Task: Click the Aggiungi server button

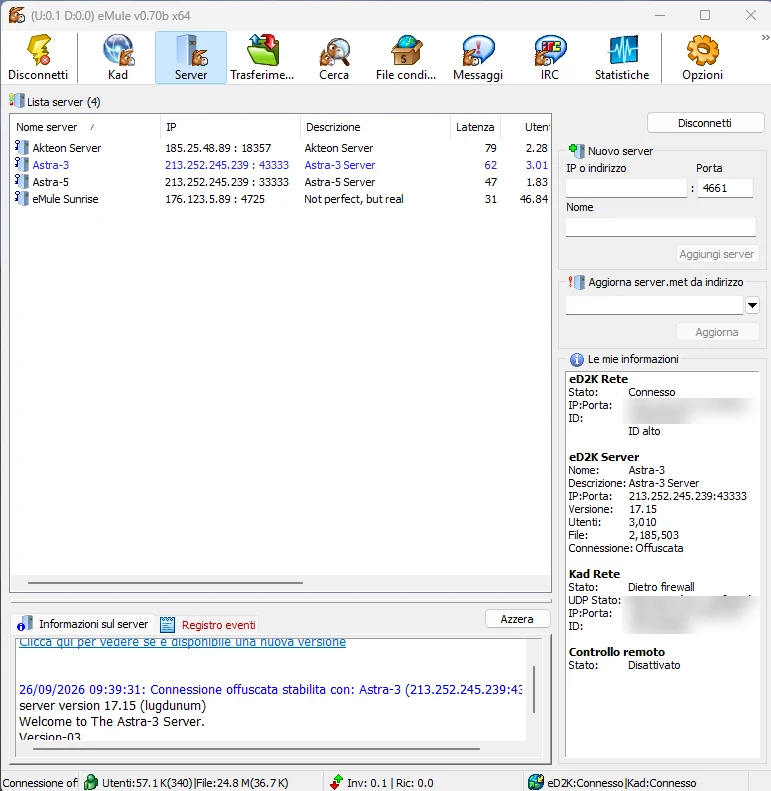Action: tap(717, 254)
